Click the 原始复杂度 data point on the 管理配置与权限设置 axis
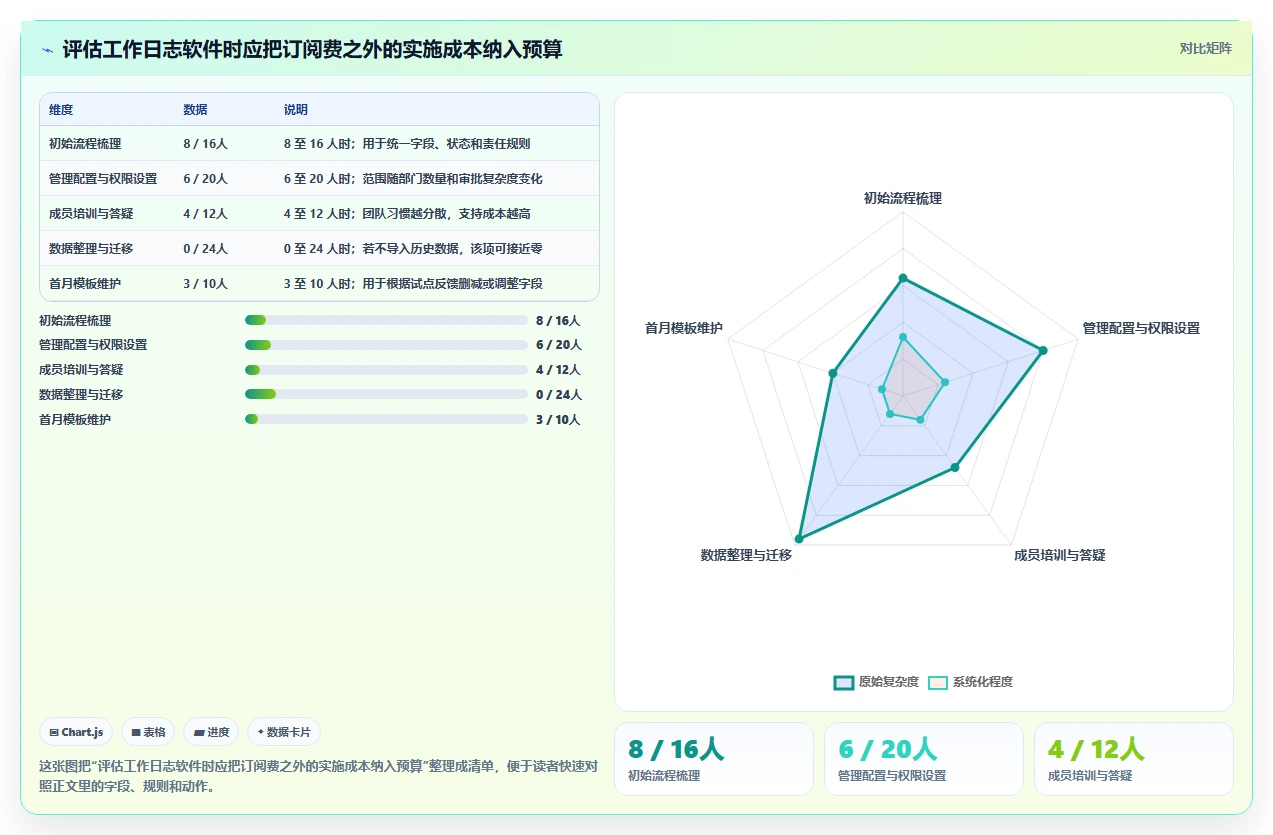Image resolution: width=1273 pixels, height=835 pixels. point(1043,350)
